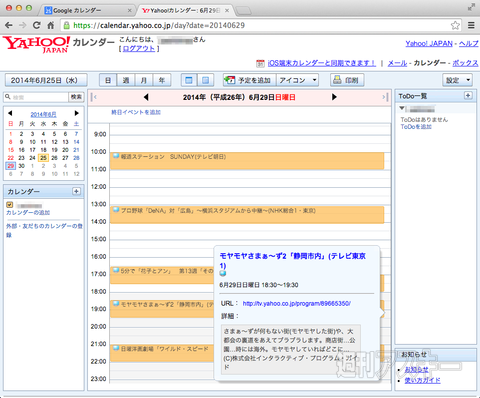480x398 pixels.
Task: Go to previous day arrow
Action: tap(146, 97)
